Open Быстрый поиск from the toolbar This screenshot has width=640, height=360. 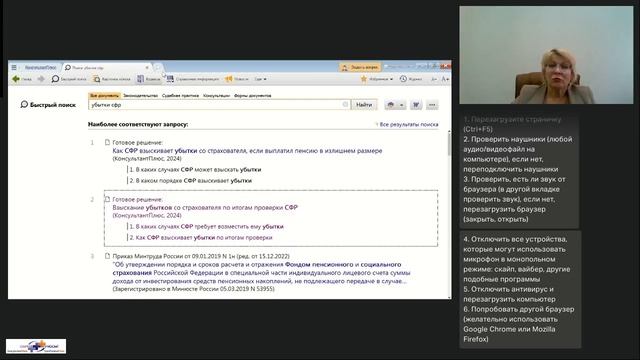69,79
